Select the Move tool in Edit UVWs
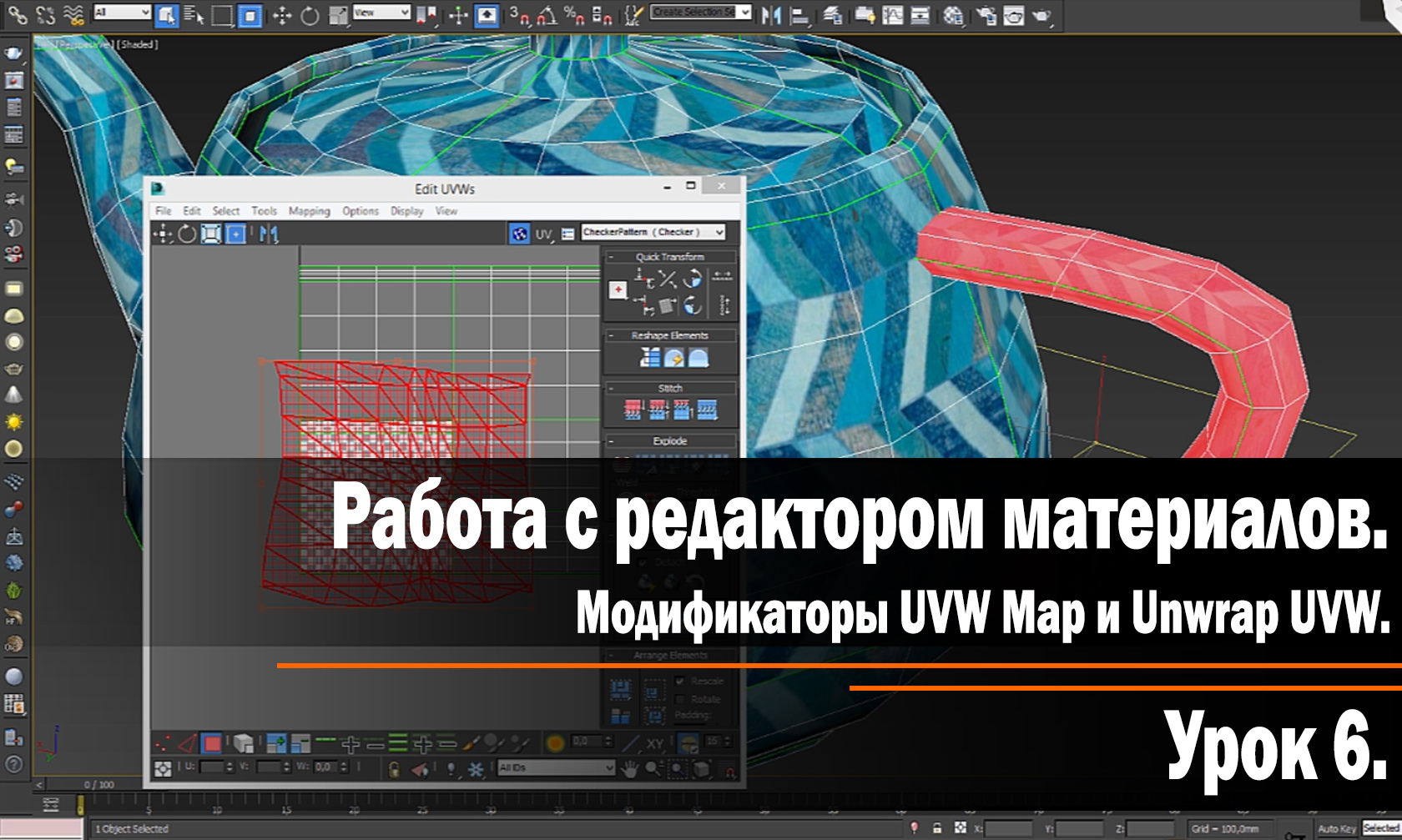 click(163, 233)
